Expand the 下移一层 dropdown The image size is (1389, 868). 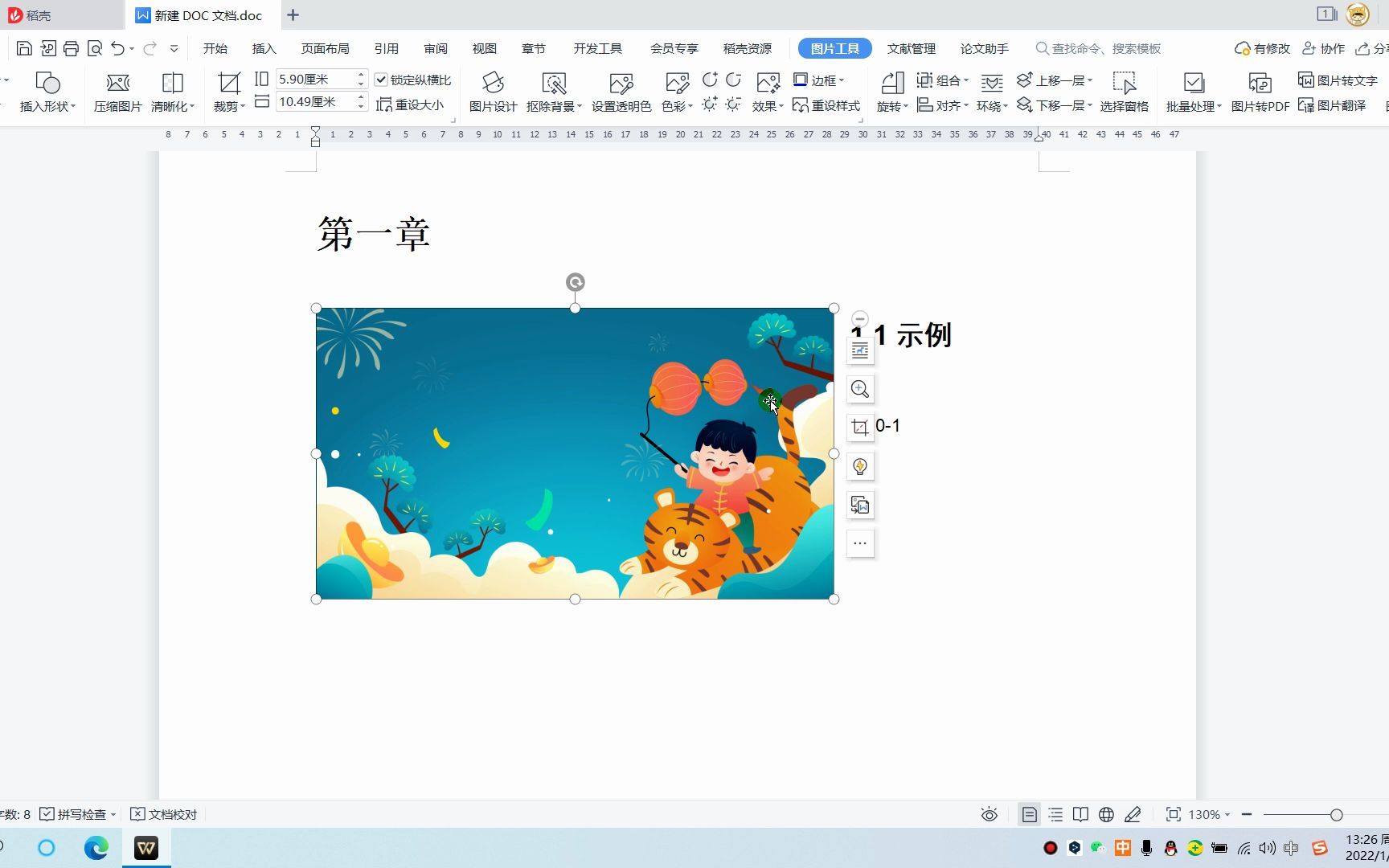click(1090, 105)
